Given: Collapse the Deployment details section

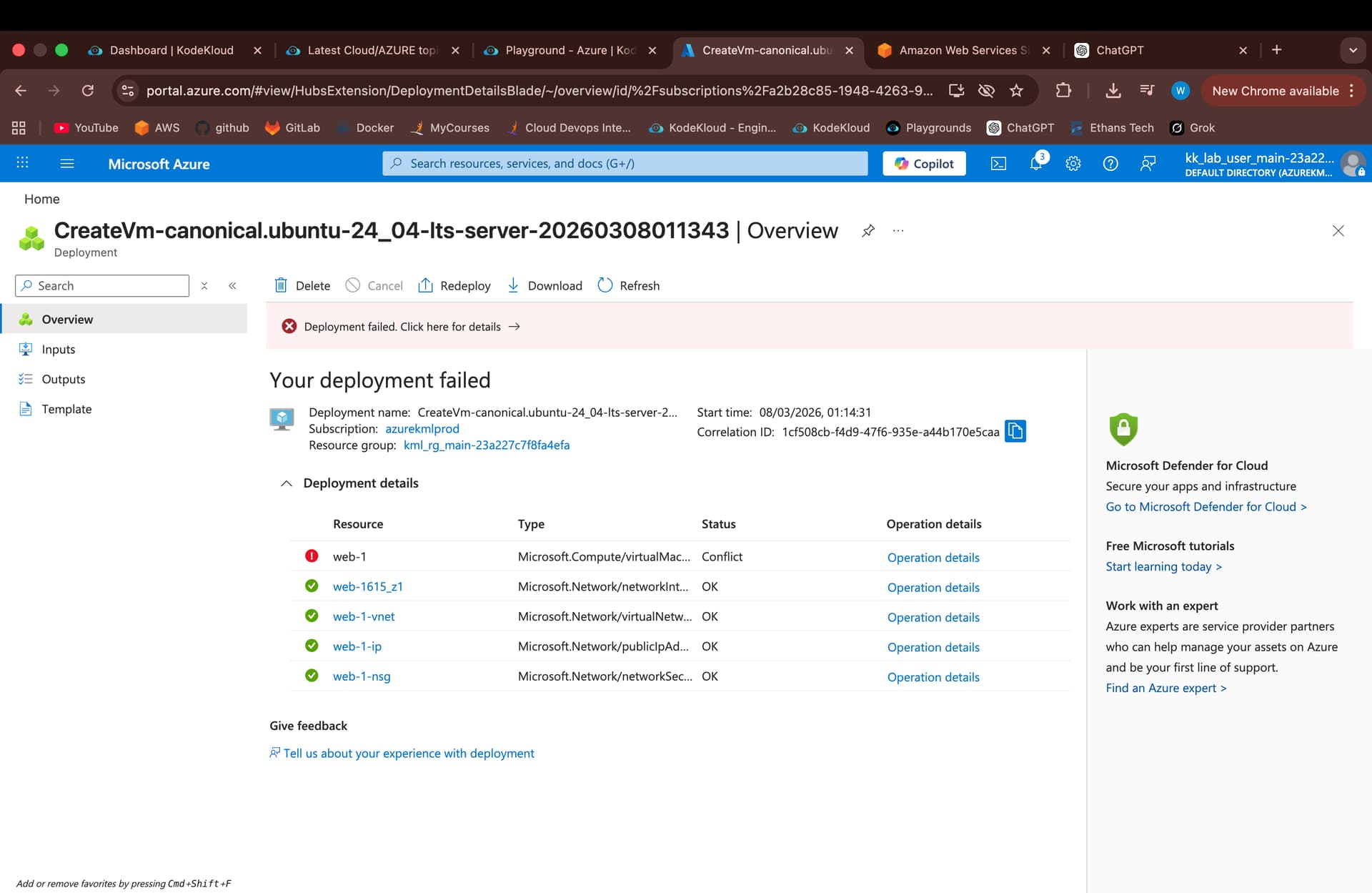Looking at the screenshot, I should click(287, 483).
